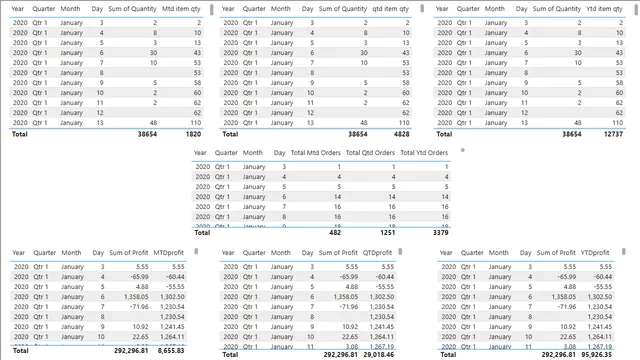Viewport: 640px width, 360px height.
Task: Click the scrollbar of the MTDprofit table
Action: point(196,251)
